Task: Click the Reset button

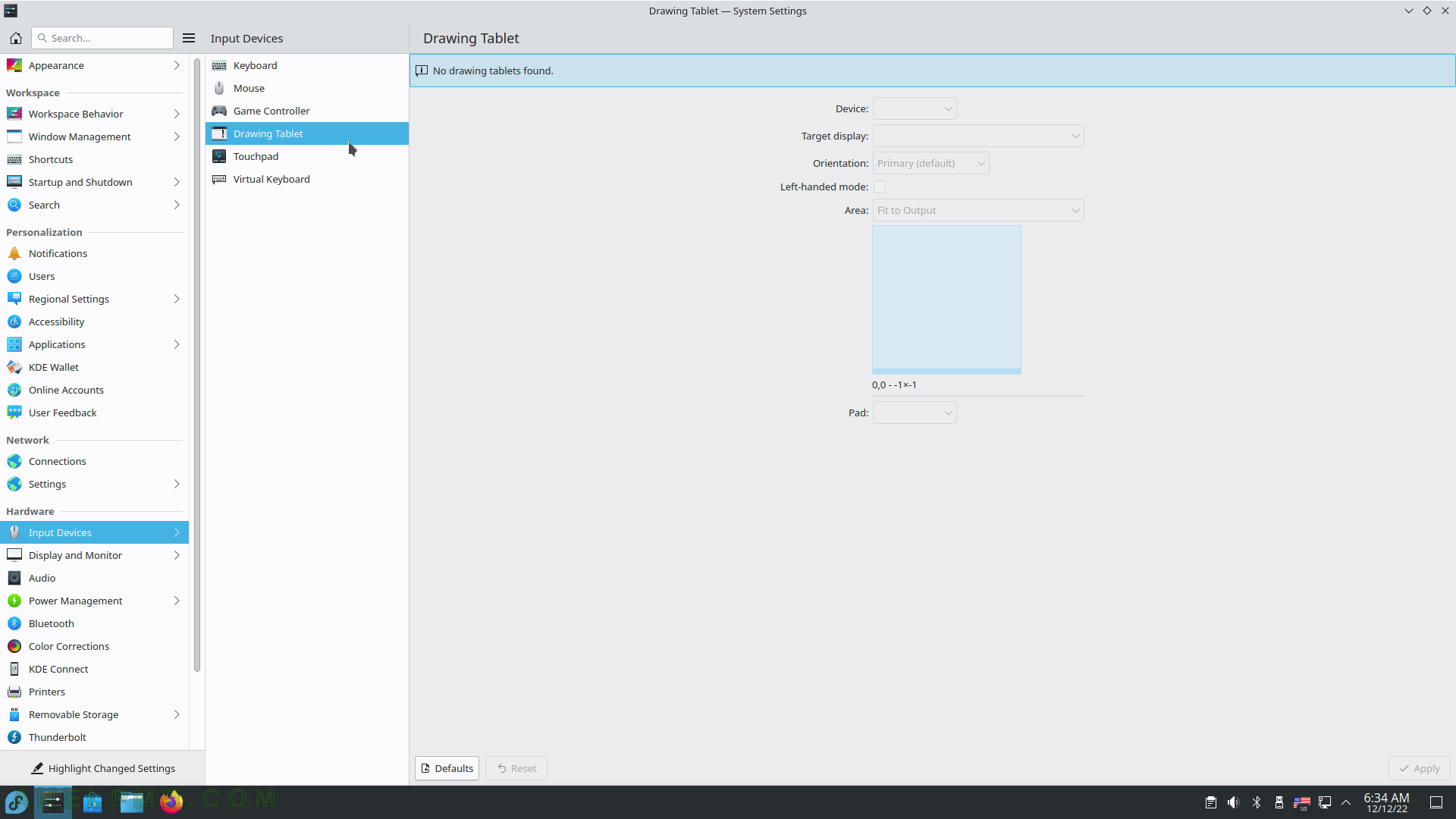Action: click(x=516, y=768)
